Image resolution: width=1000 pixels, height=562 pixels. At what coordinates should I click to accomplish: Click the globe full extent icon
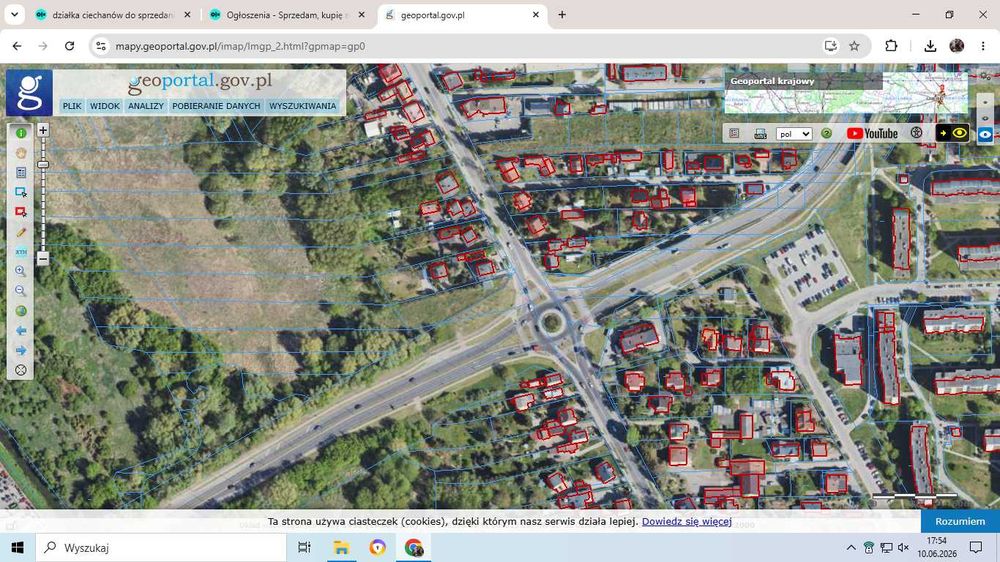(21, 311)
